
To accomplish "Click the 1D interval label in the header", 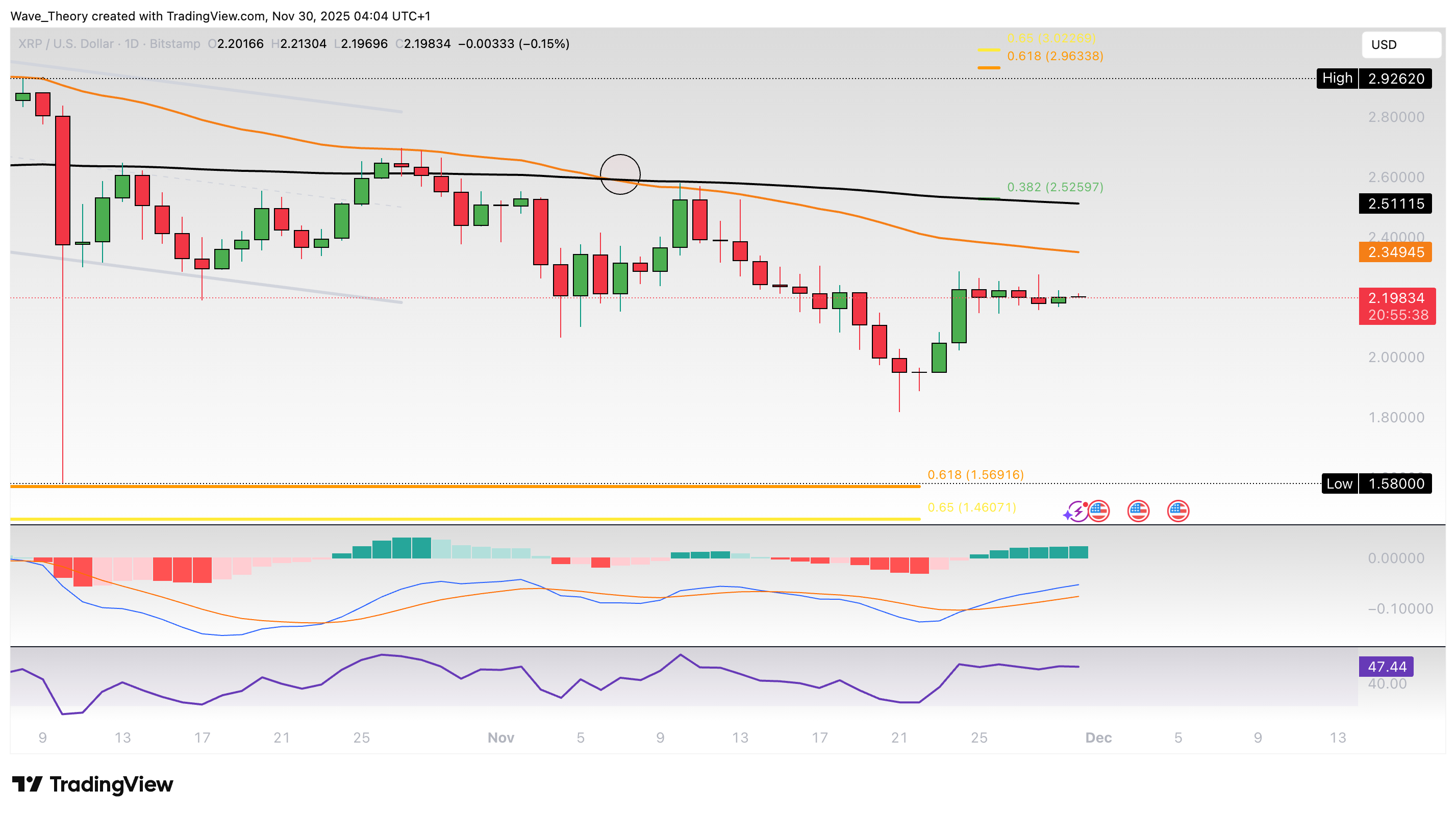I will pyautogui.click(x=132, y=43).
